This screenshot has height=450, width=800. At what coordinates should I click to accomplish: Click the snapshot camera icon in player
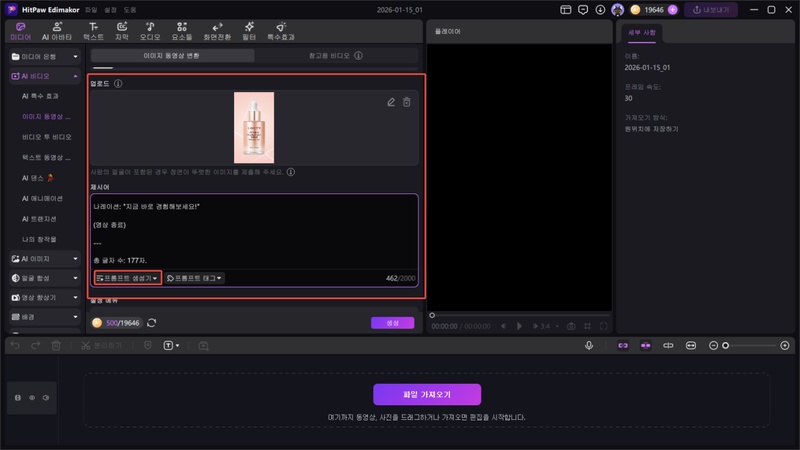(x=569, y=326)
